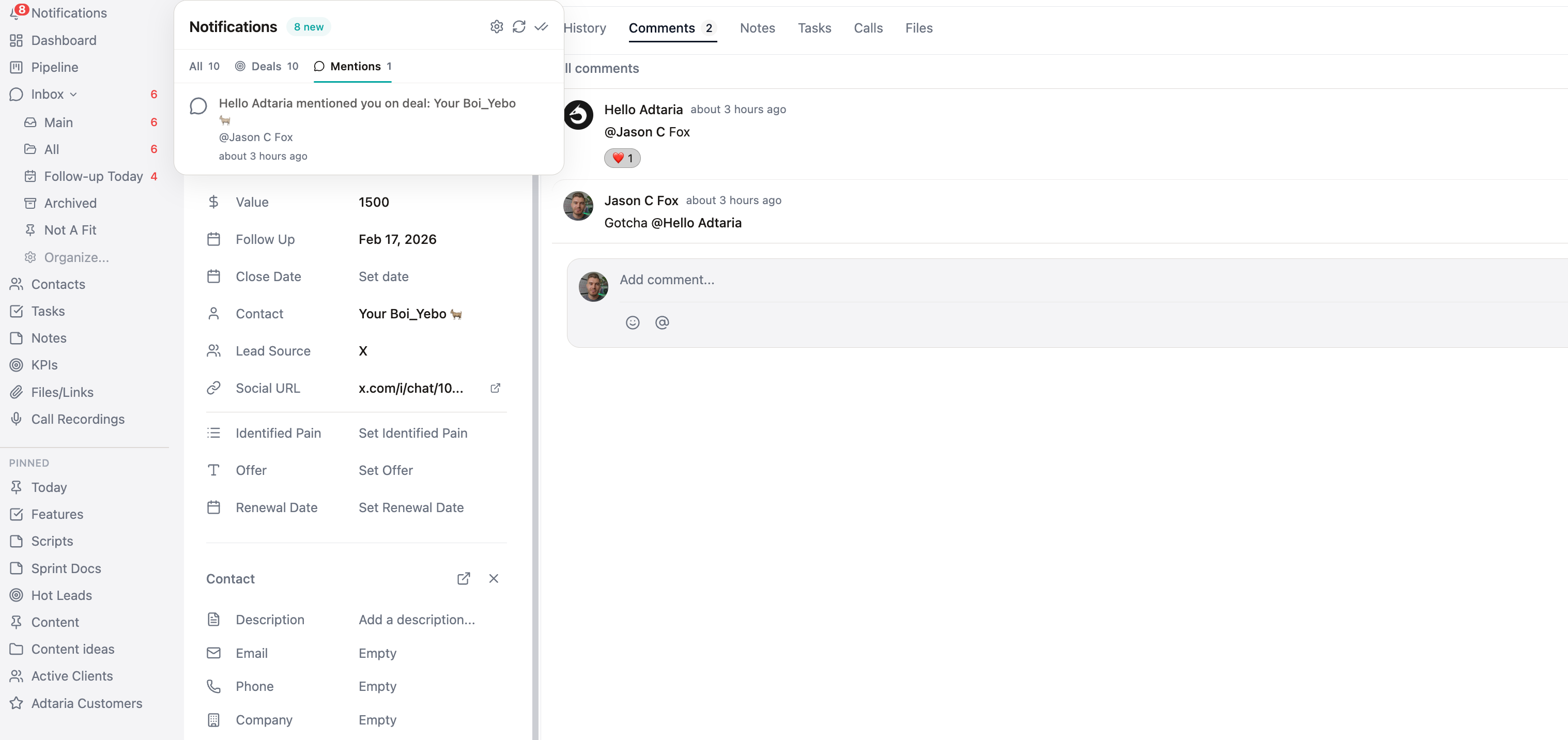Open notification settings gear icon
This screenshot has height=740, width=1568.
(x=496, y=27)
